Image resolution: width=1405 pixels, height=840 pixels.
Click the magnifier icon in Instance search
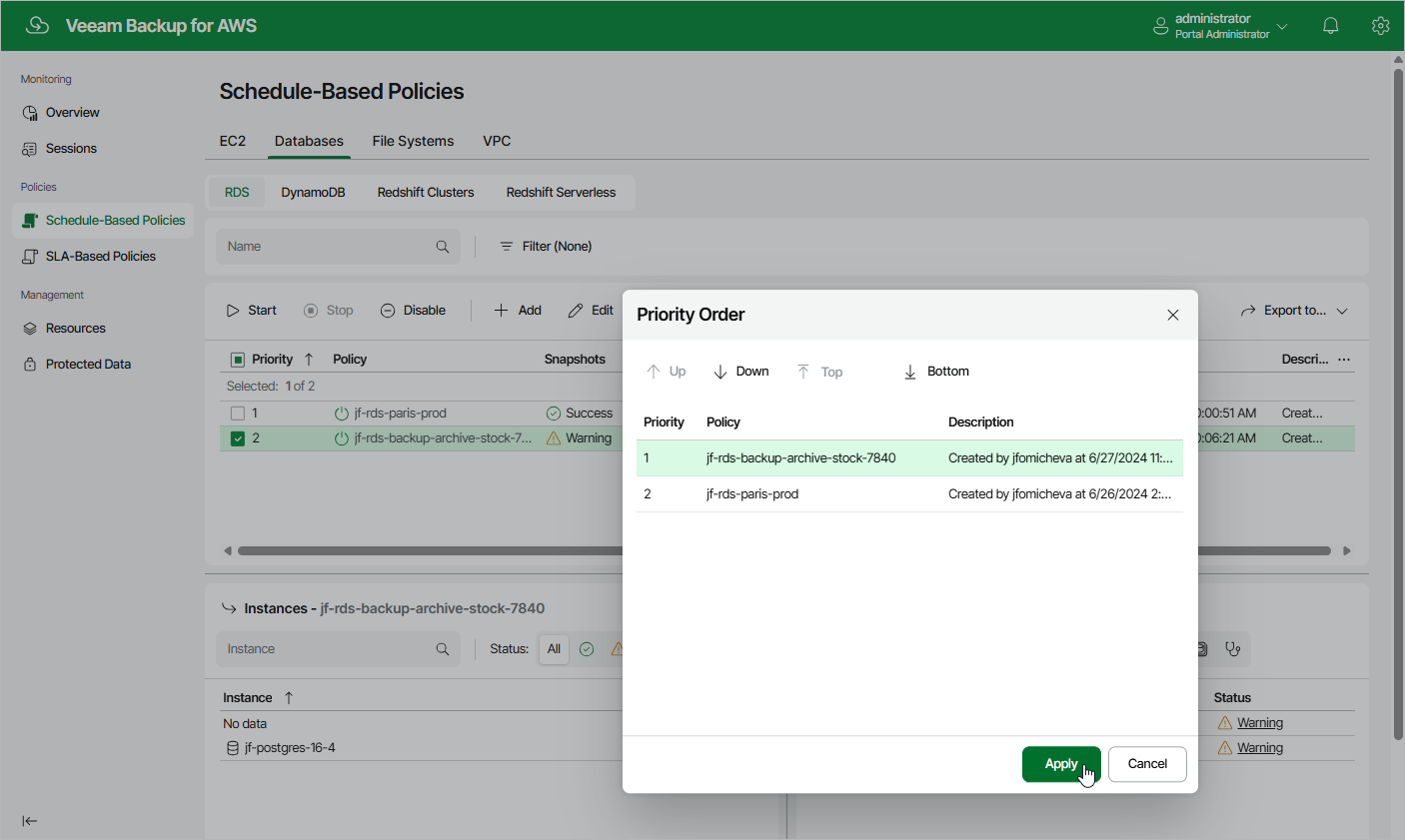[443, 649]
